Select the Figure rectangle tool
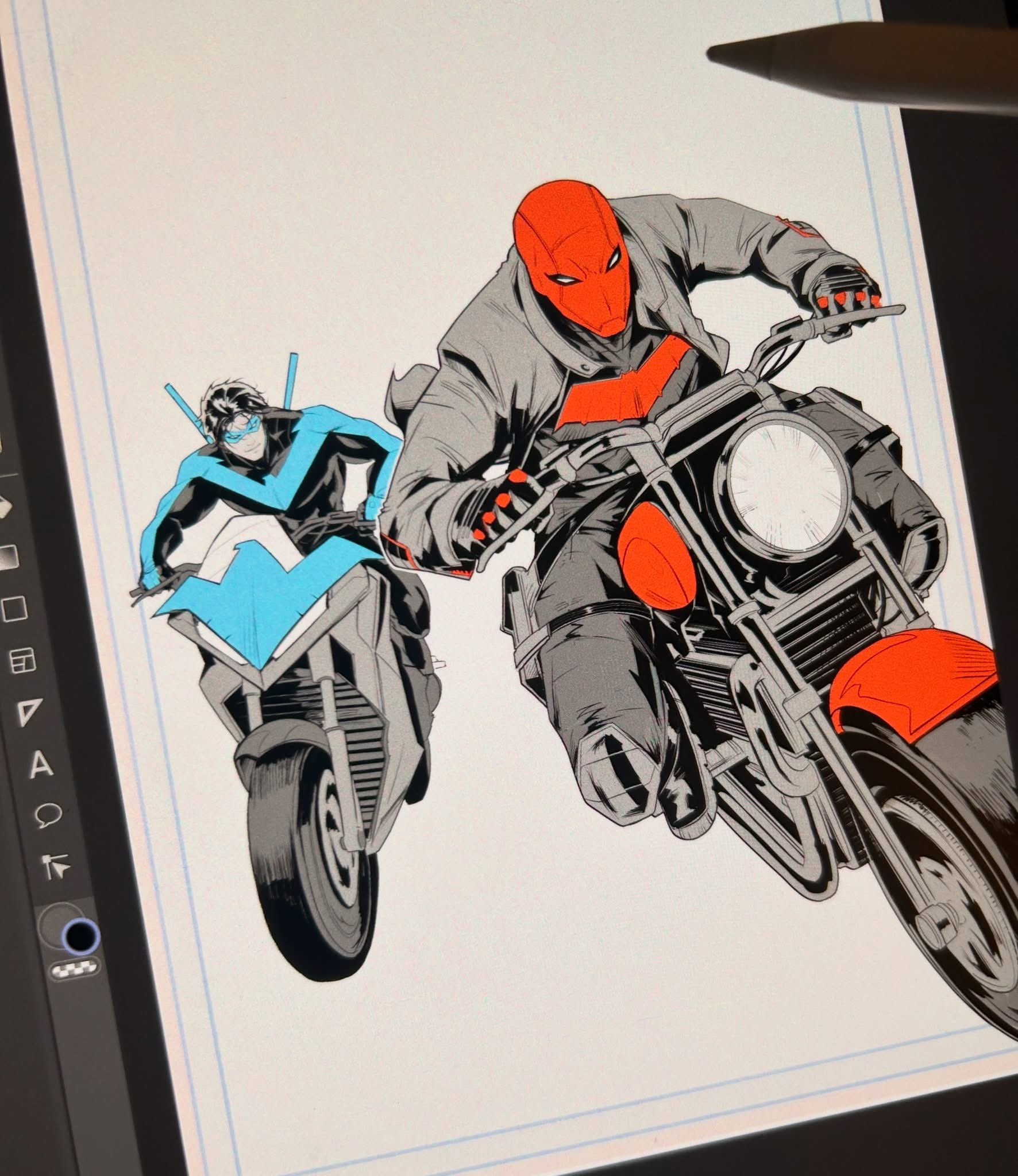 tap(14, 608)
